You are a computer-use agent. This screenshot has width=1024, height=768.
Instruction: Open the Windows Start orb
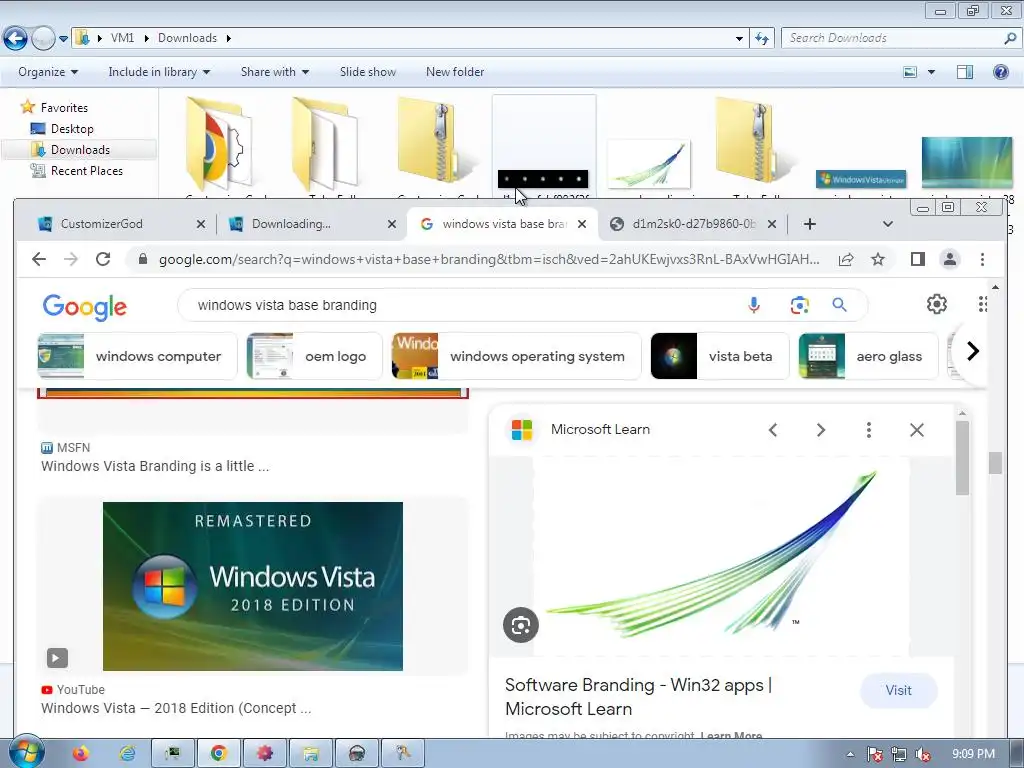point(26,752)
